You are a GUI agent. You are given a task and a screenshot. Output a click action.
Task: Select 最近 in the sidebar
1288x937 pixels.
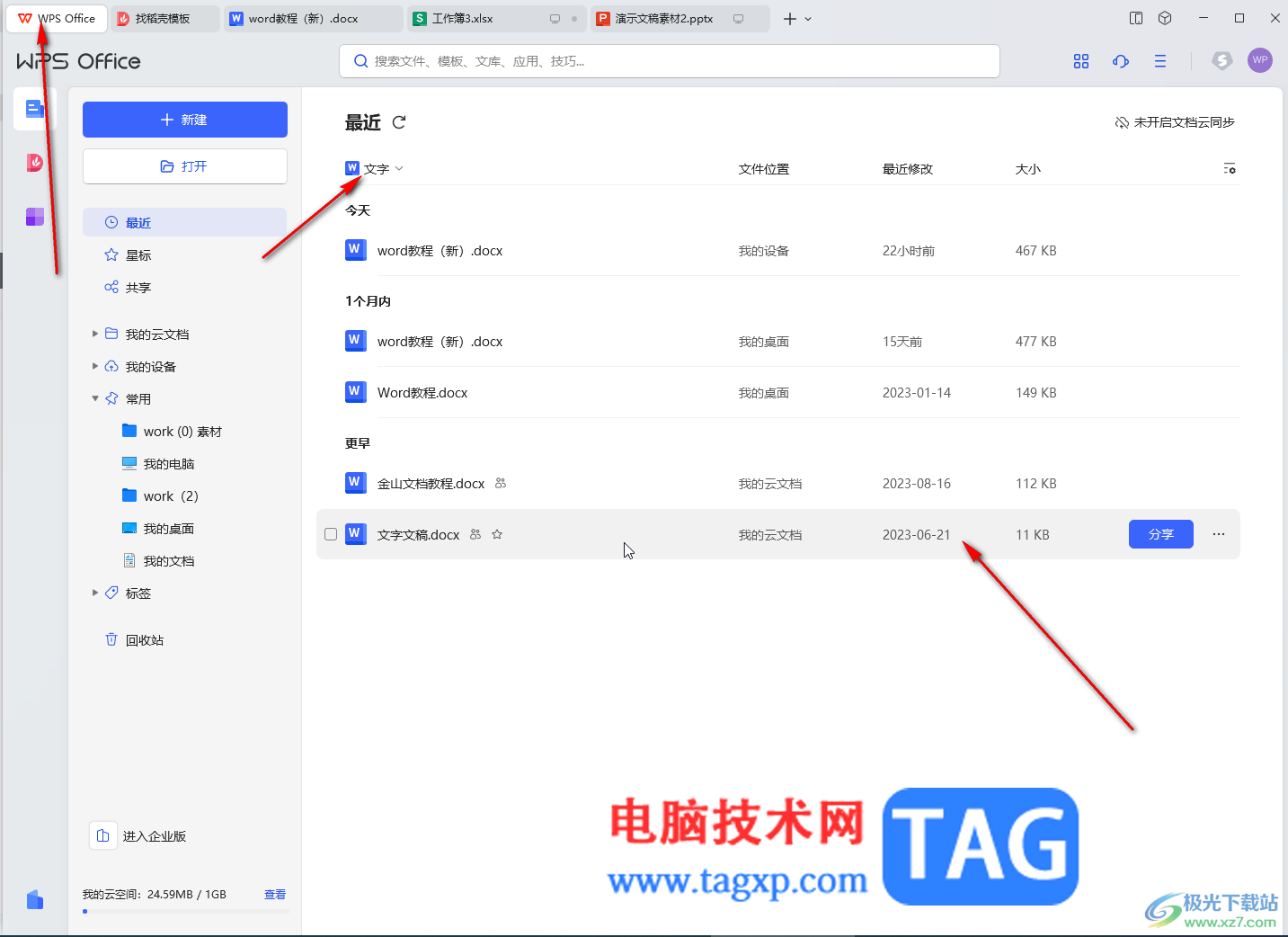(185, 222)
